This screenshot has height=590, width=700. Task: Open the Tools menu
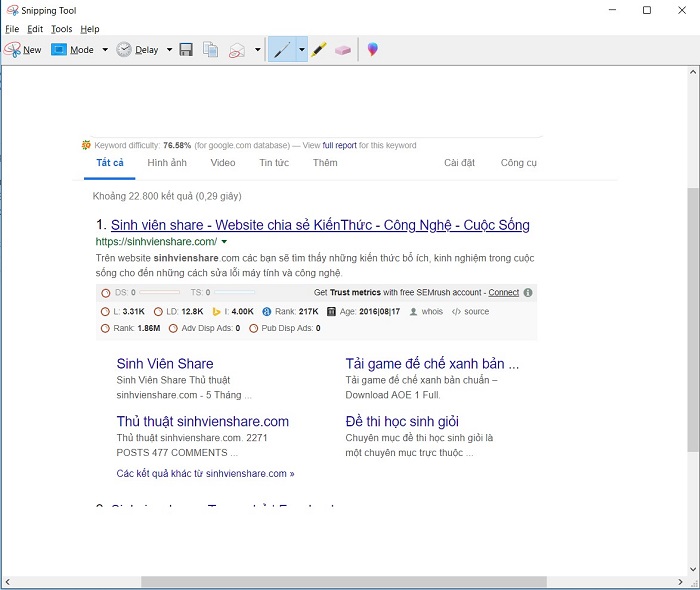[x=62, y=29]
